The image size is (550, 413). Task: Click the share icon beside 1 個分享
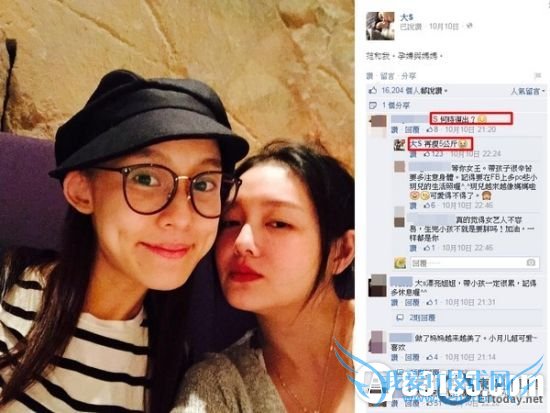[373, 105]
